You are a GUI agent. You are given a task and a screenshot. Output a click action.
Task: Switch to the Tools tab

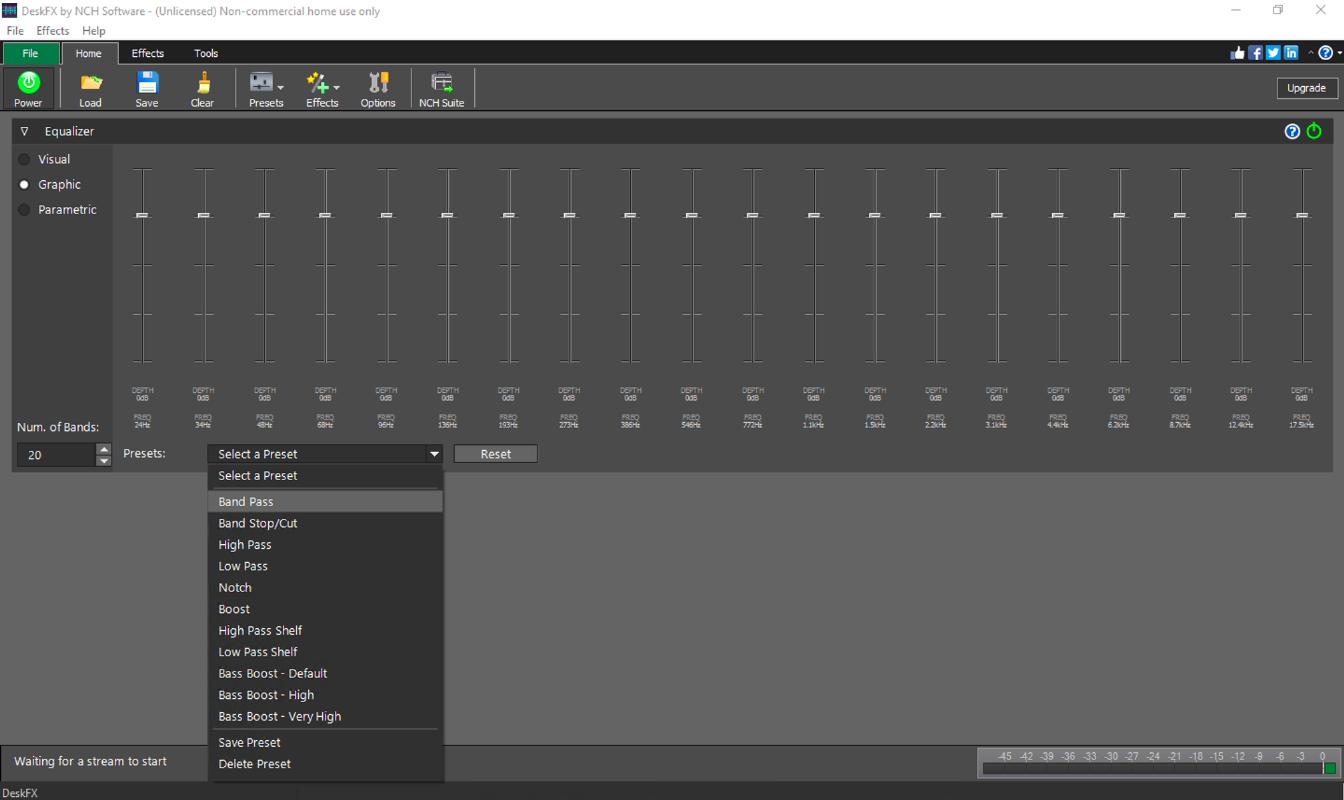click(206, 53)
